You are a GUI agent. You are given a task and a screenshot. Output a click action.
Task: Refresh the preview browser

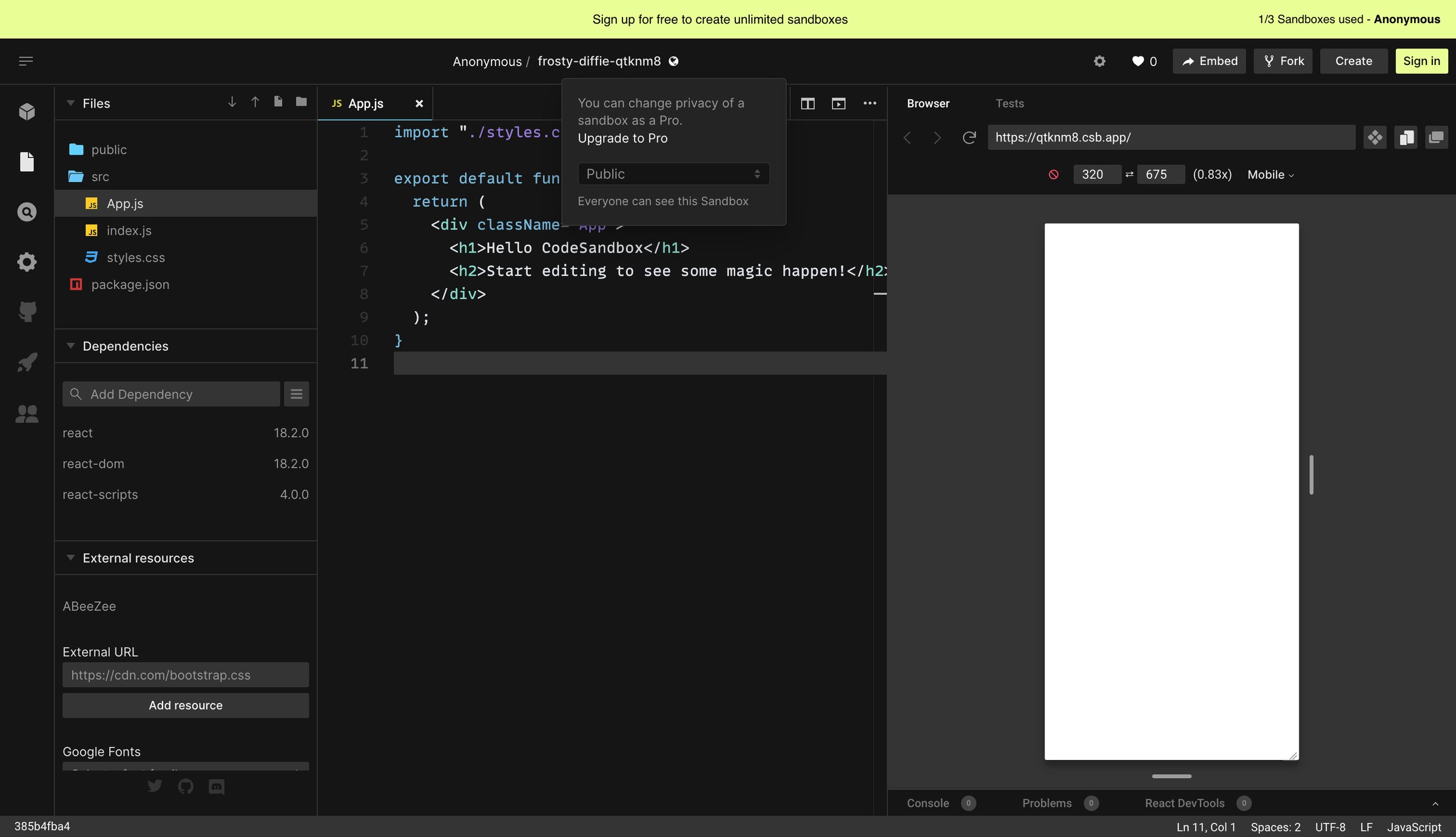pos(969,138)
